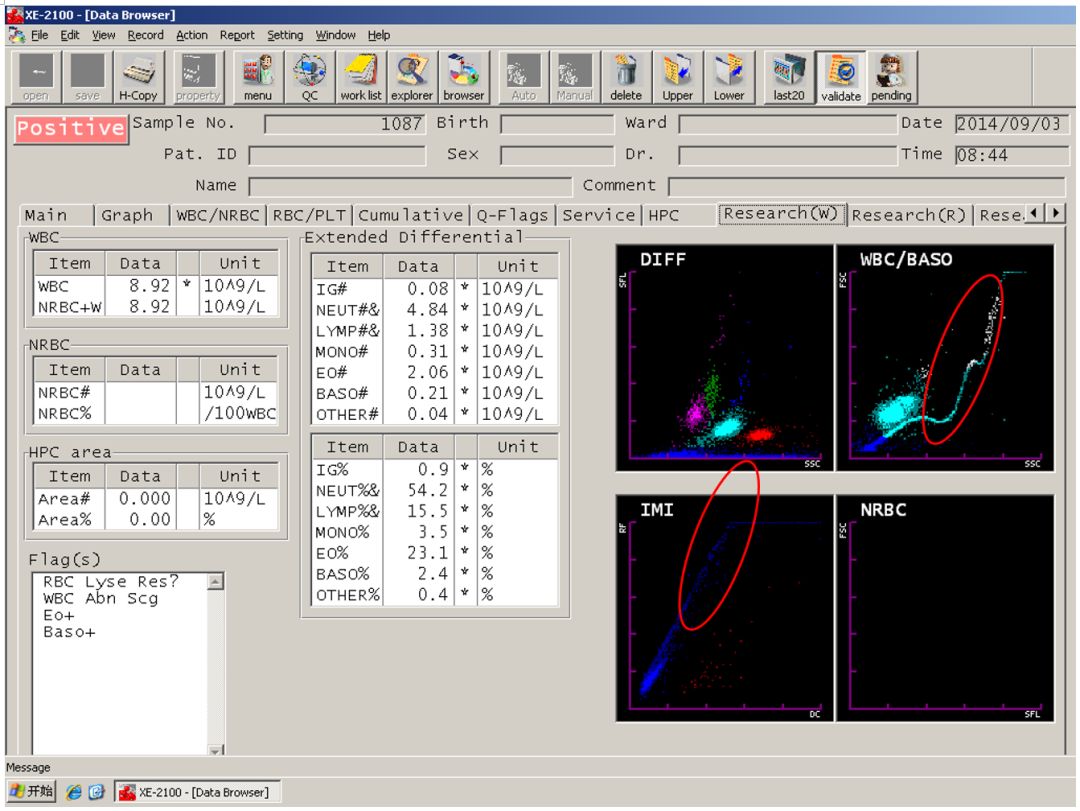Click the open toolbar icon
Image resolution: width=1080 pixels, height=811 pixels.
coord(37,77)
